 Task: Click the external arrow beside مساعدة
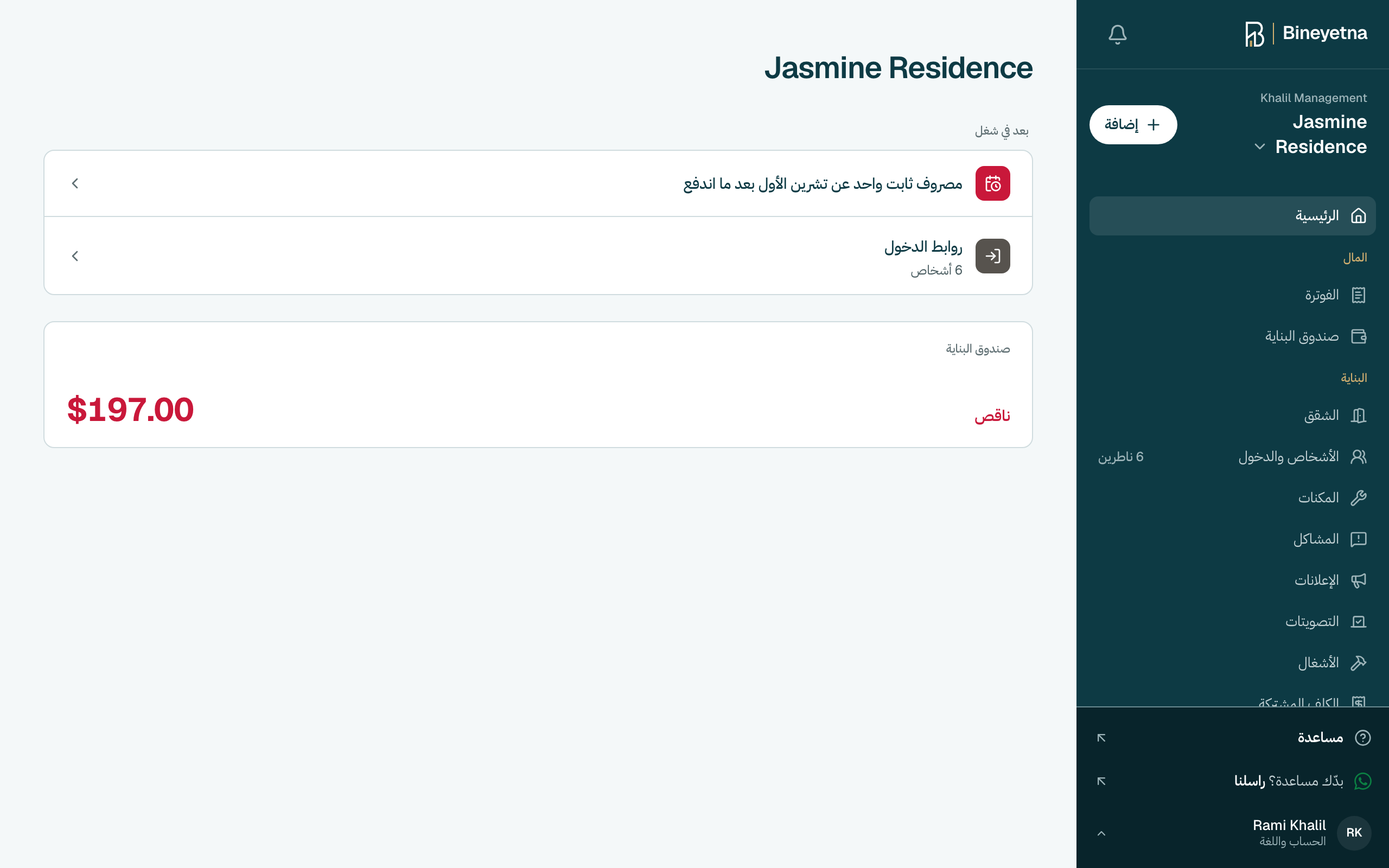1101,738
